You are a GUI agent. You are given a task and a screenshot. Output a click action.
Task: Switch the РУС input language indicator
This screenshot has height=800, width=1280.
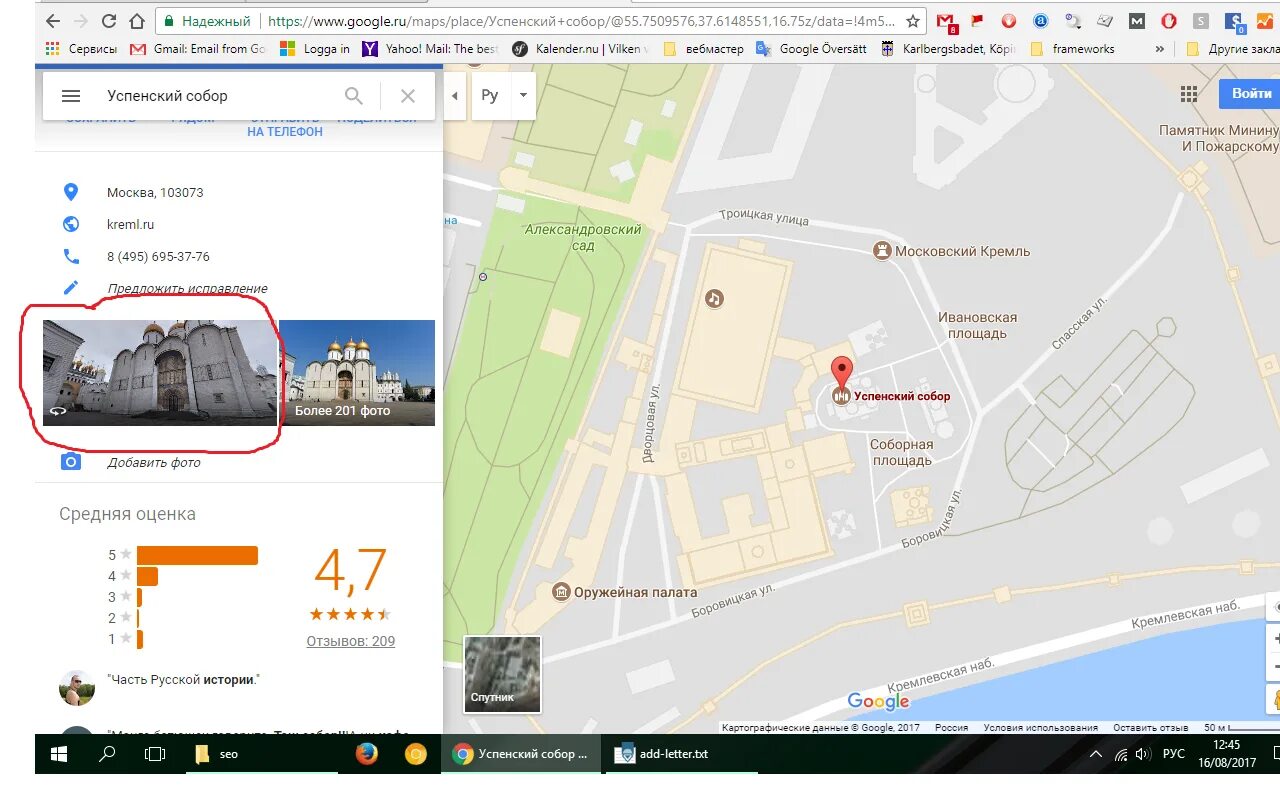[1174, 754]
